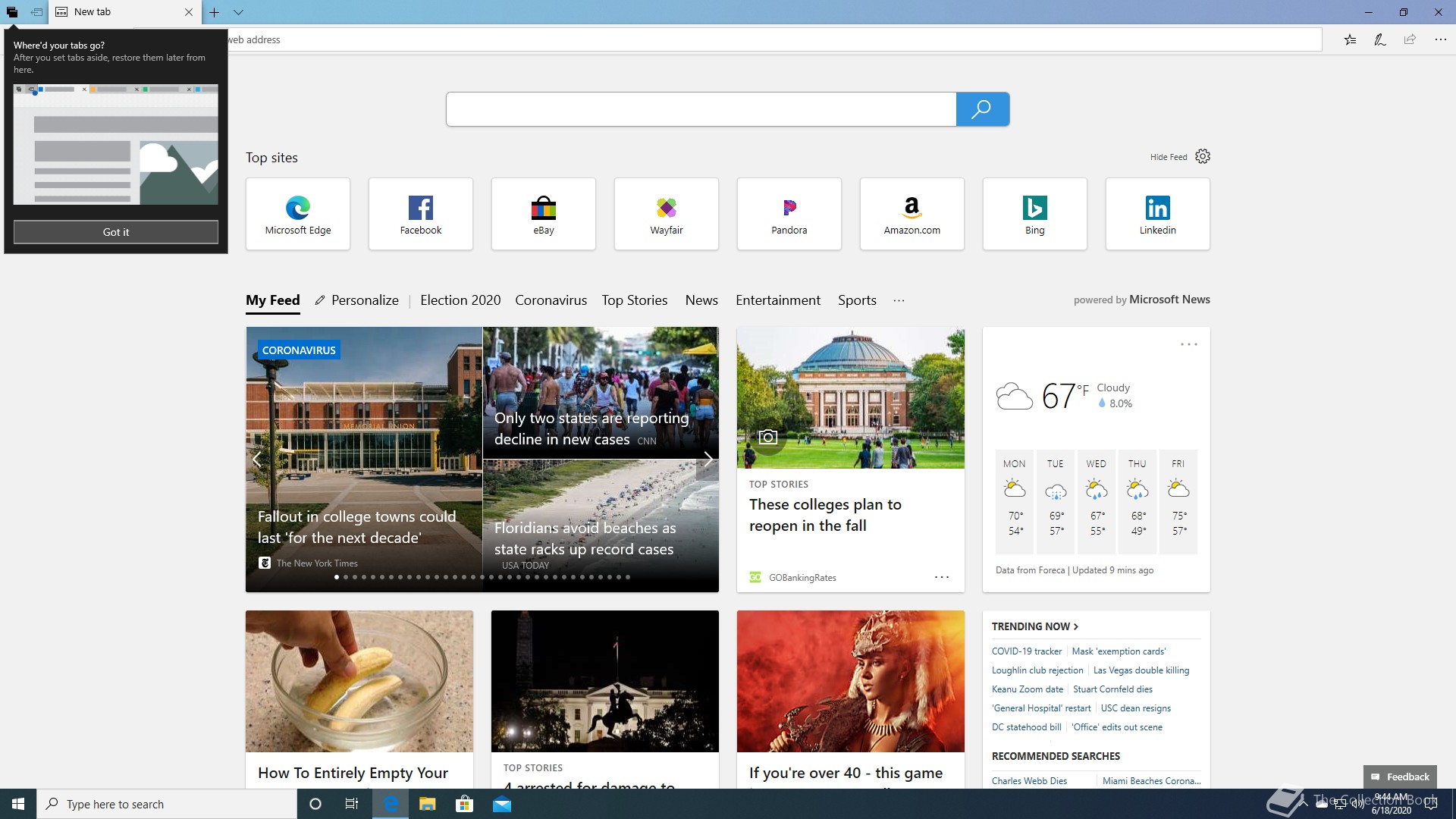Open Wayfair top site tile
This screenshot has width=1456, height=819.
[667, 214]
